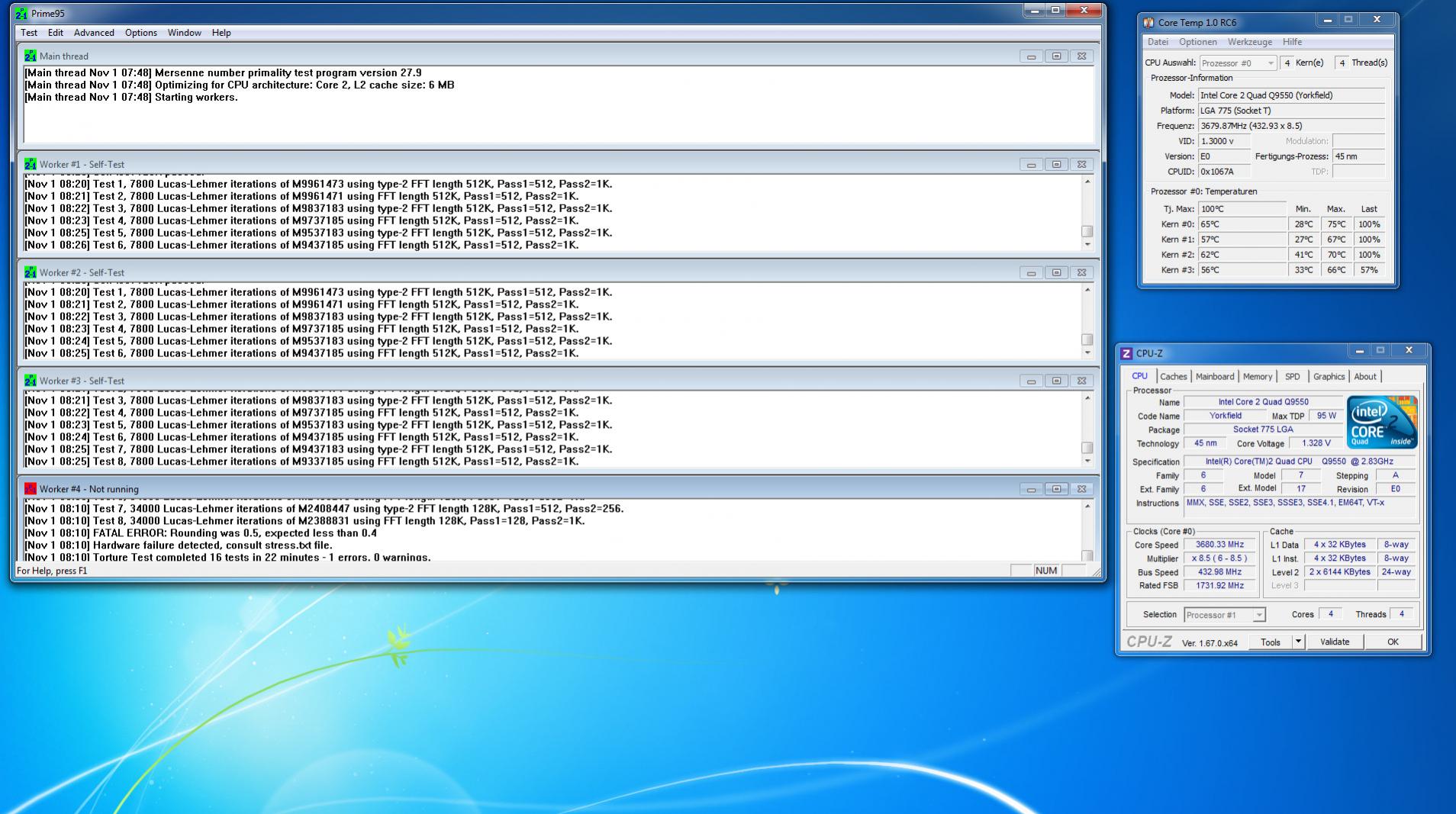The height and width of the screenshot is (814, 1456).
Task: Click the Worker #1 scrollbar up arrow
Action: [x=1087, y=182]
